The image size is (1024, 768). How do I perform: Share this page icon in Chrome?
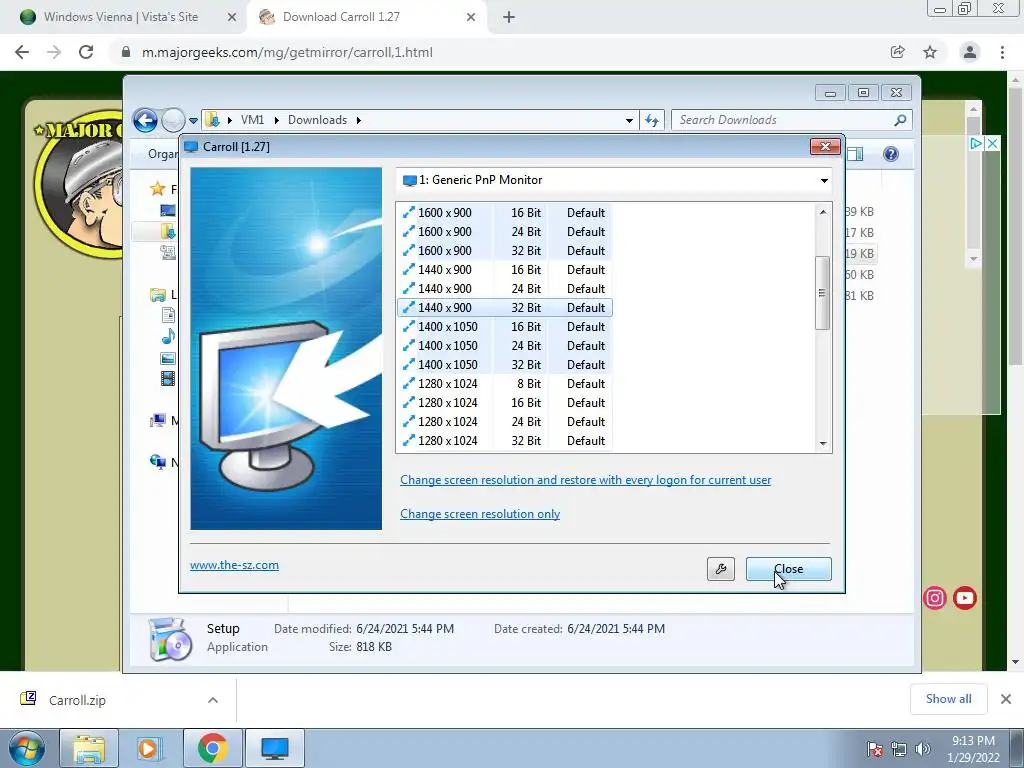pyautogui.click(x=898, y=52)
